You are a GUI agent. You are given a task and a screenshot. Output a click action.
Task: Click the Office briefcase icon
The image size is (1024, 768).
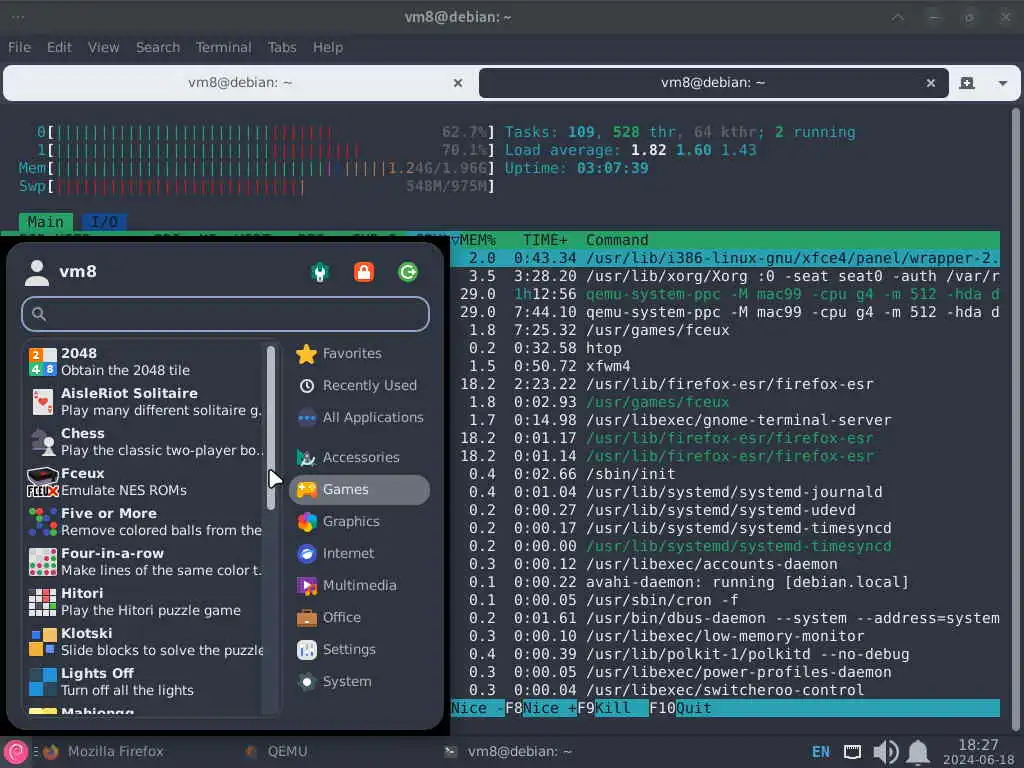[x=306, y=618]
